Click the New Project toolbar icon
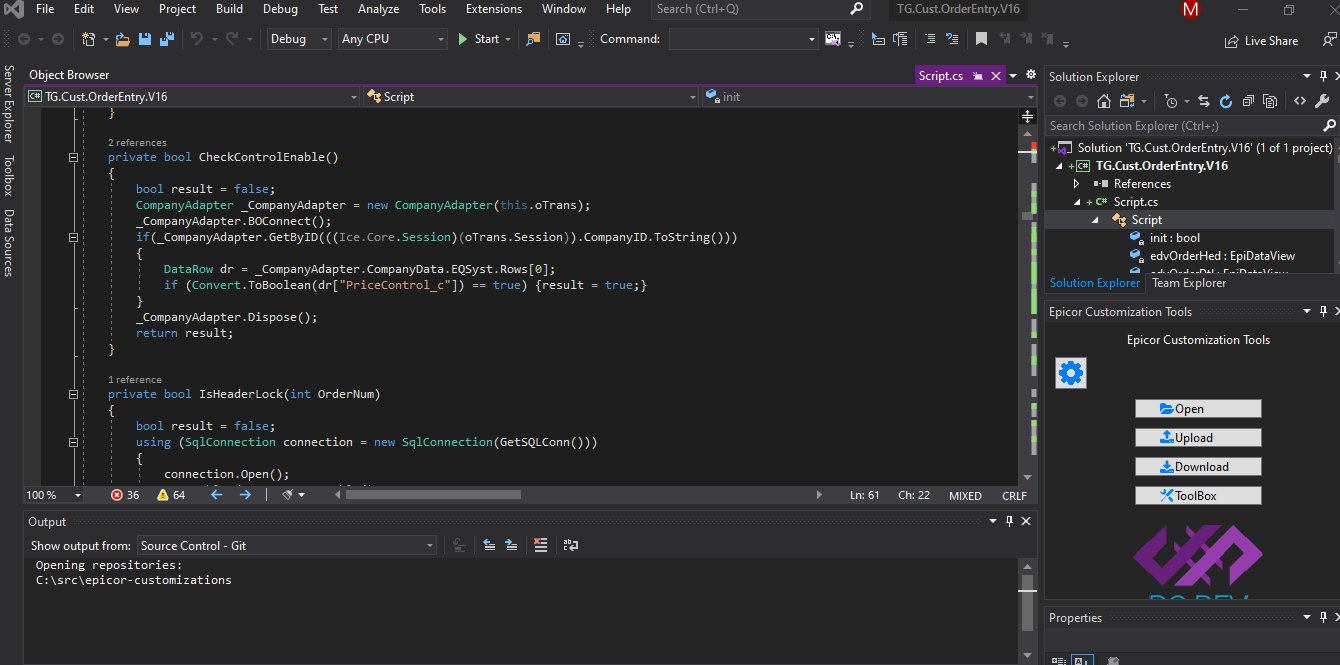 (x=88, y=39)
